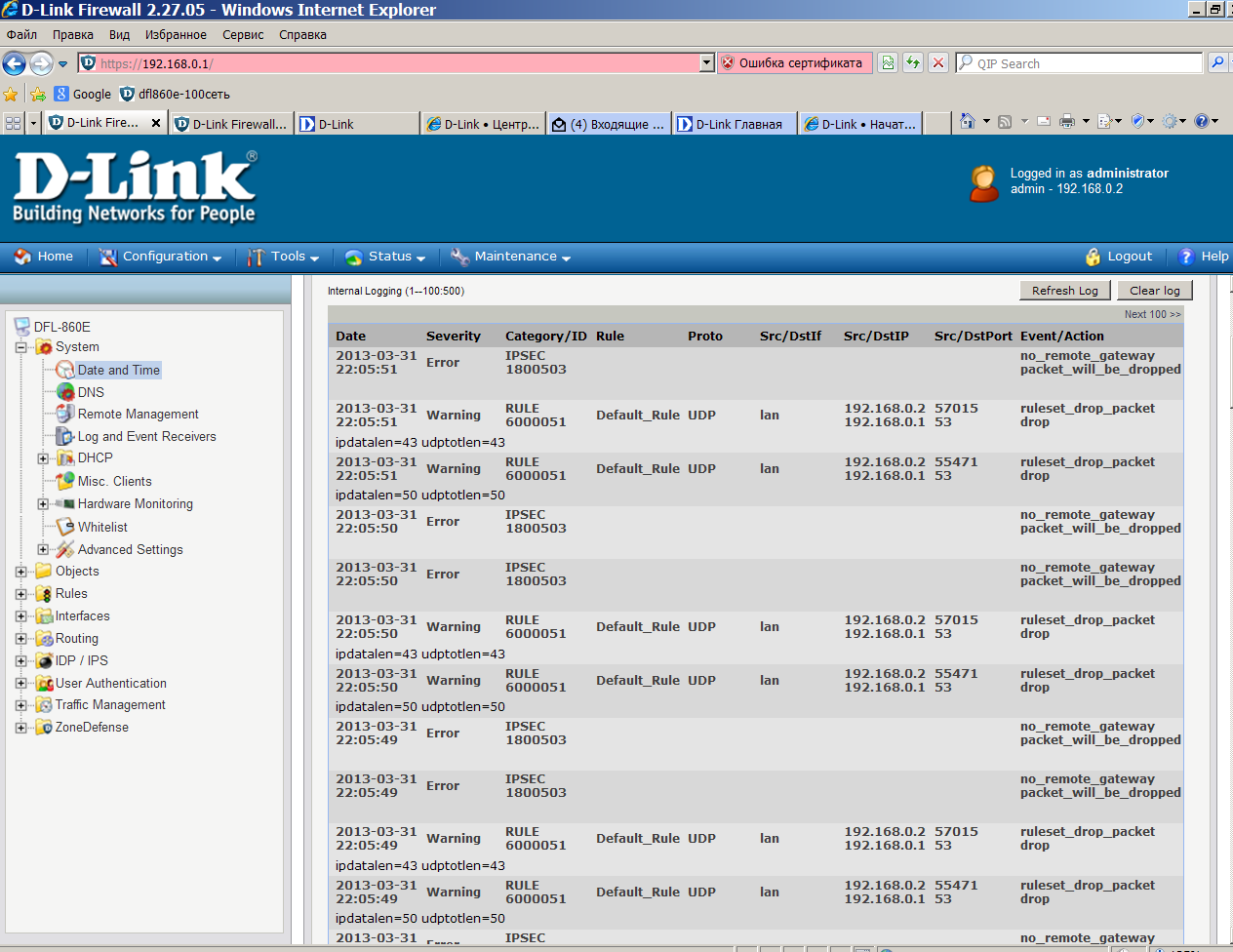Click the Remote Management icon
This screenshot has height=952, width=1233.
65,414
